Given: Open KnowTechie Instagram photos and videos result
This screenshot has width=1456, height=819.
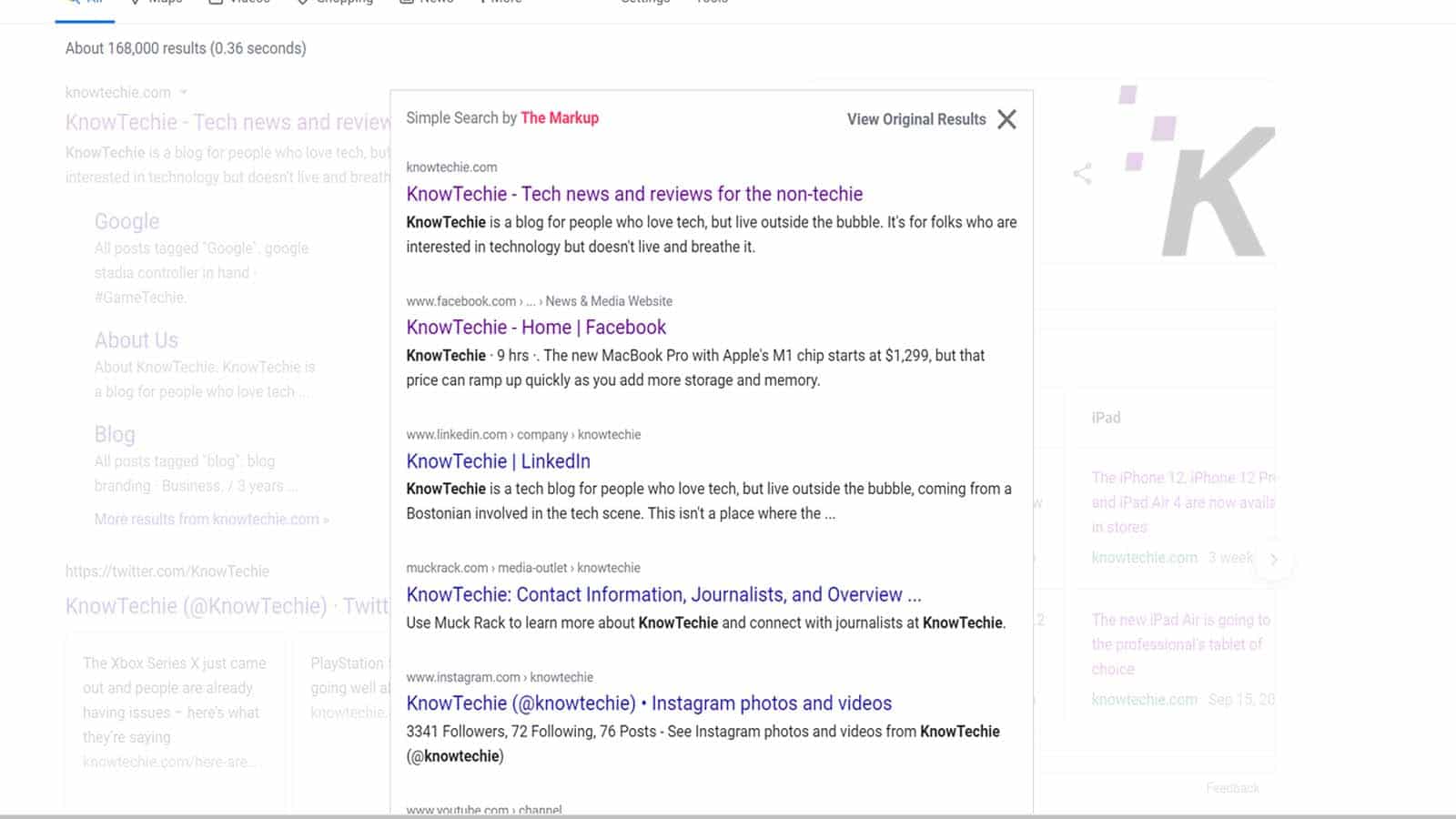Looking at the screenshot, I should point(649,703).
